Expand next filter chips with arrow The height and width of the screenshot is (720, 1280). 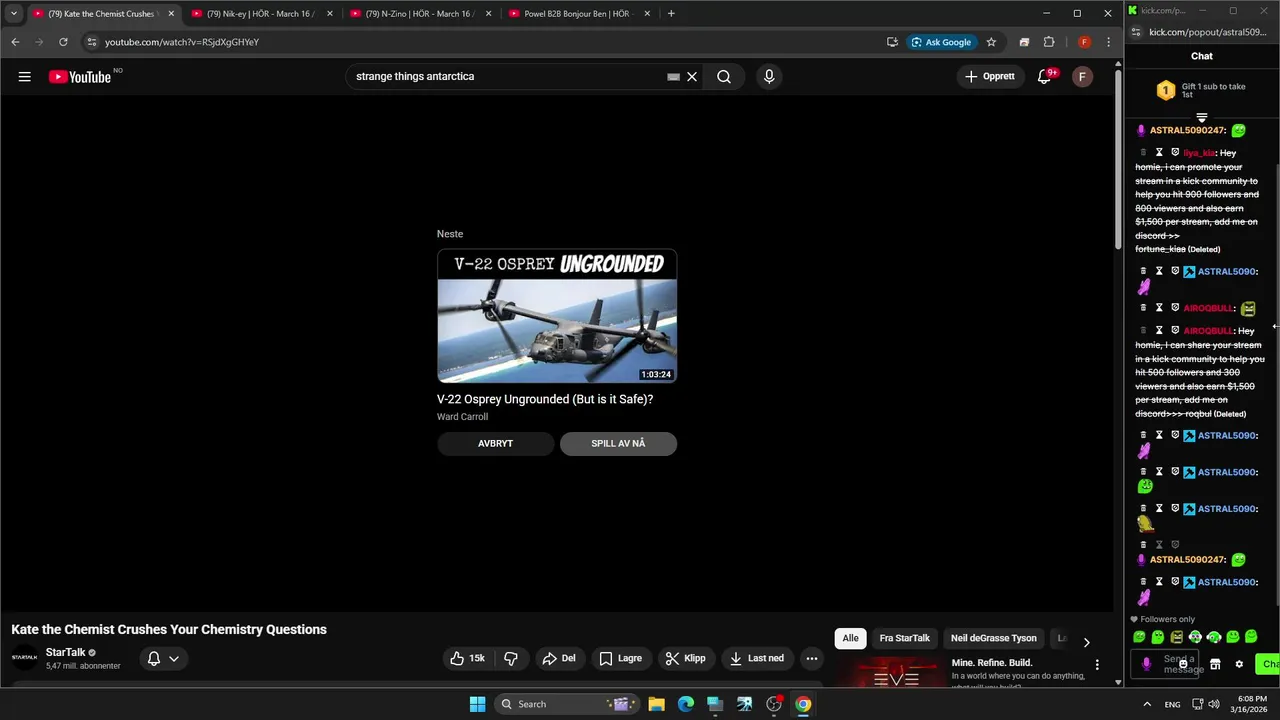(x=1086, y=642)
